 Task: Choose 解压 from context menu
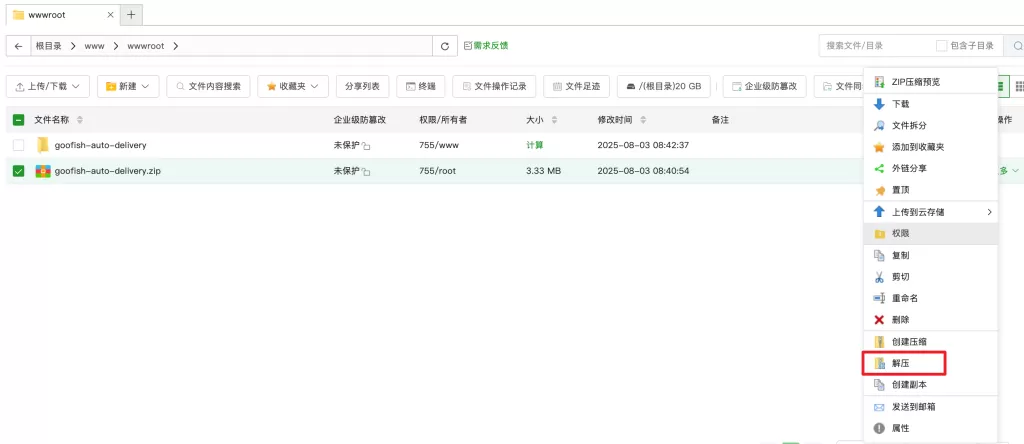[x=900, y=363]
